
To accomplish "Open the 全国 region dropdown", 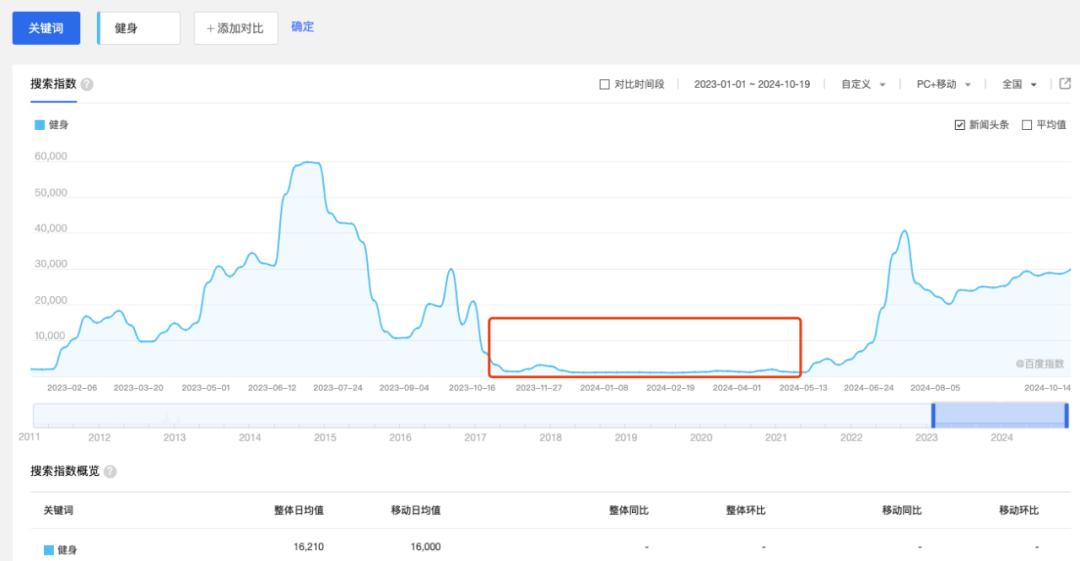I will (x=1019, y=85).
